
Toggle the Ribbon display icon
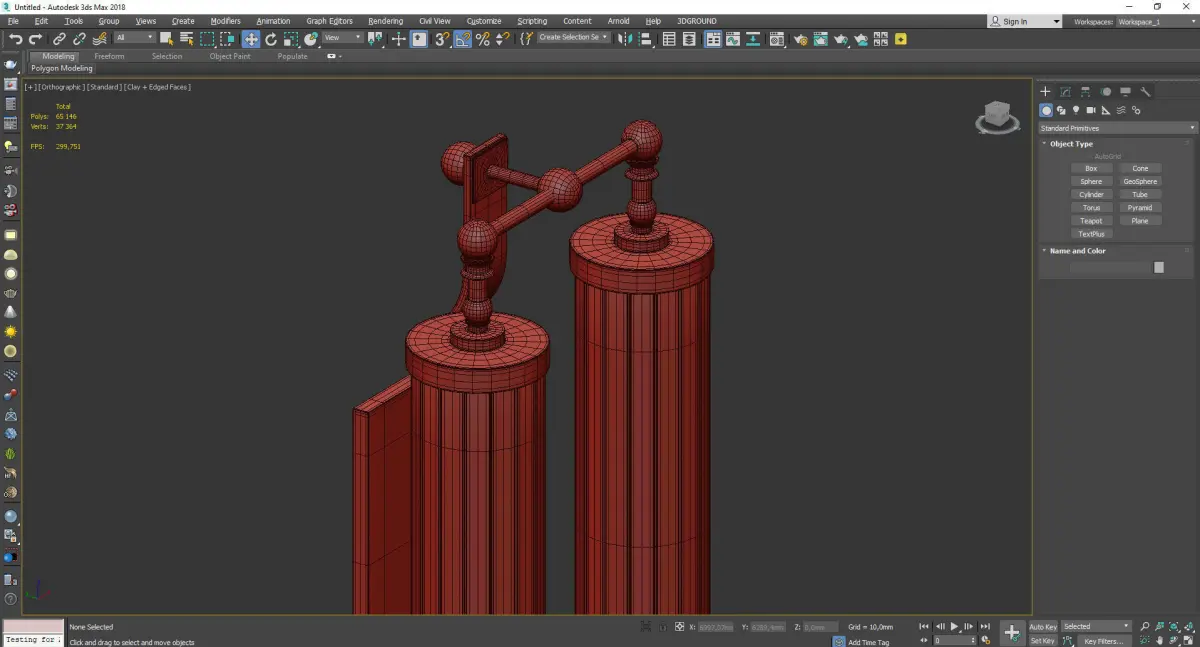point(714,39)
